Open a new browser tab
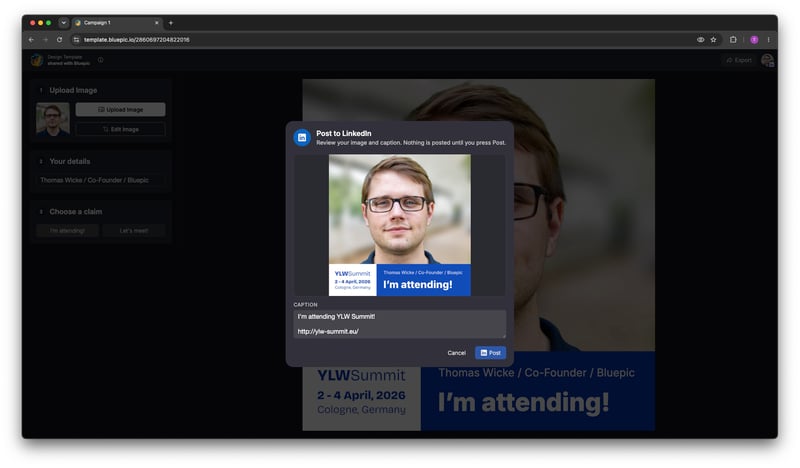800x468 pixels. click(x=170, y=22)
